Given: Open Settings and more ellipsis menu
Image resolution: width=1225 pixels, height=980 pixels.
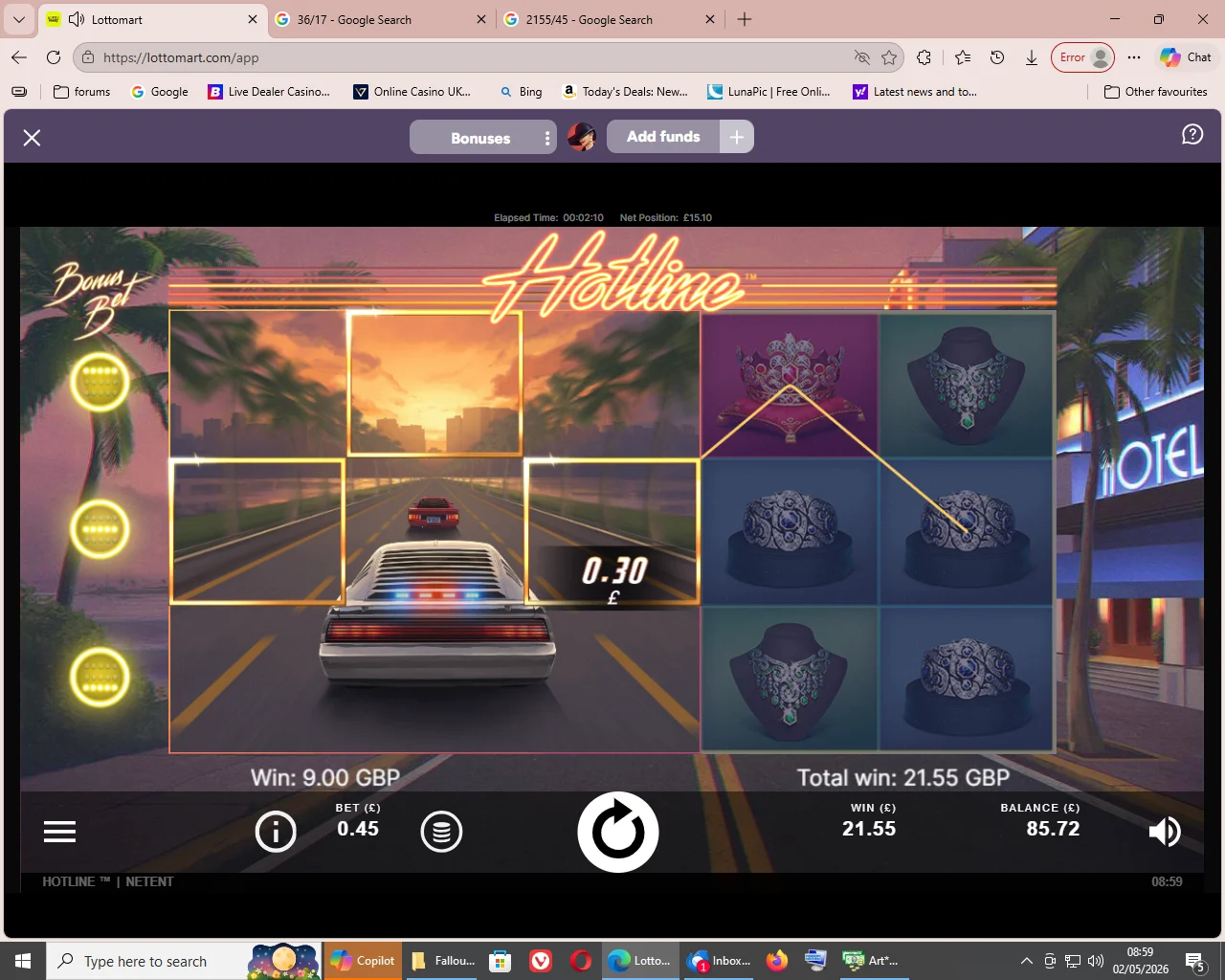Looking at the screenshot, I should [x=1134, y=57].
